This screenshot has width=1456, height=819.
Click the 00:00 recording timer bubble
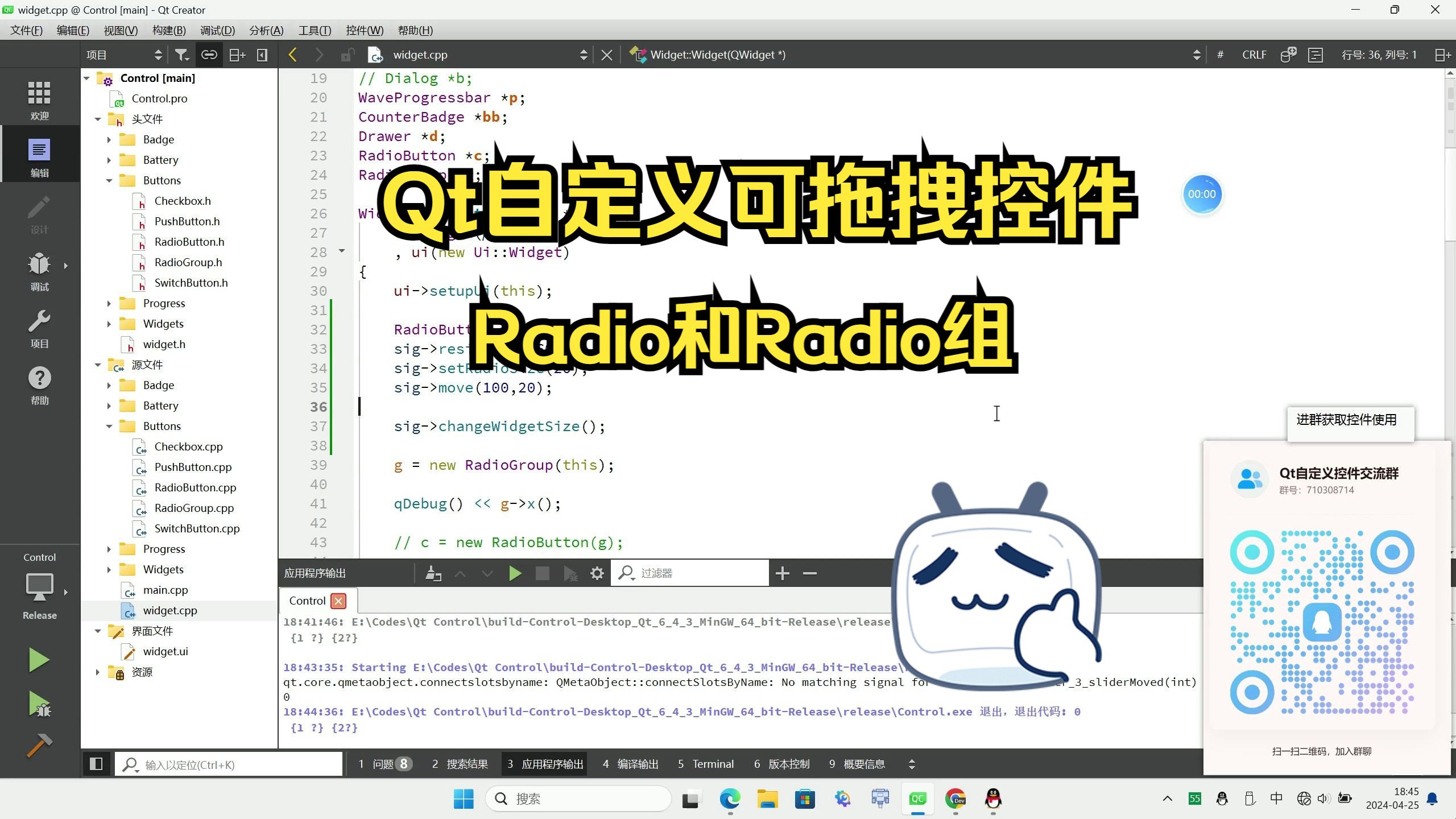[1202, 194]
